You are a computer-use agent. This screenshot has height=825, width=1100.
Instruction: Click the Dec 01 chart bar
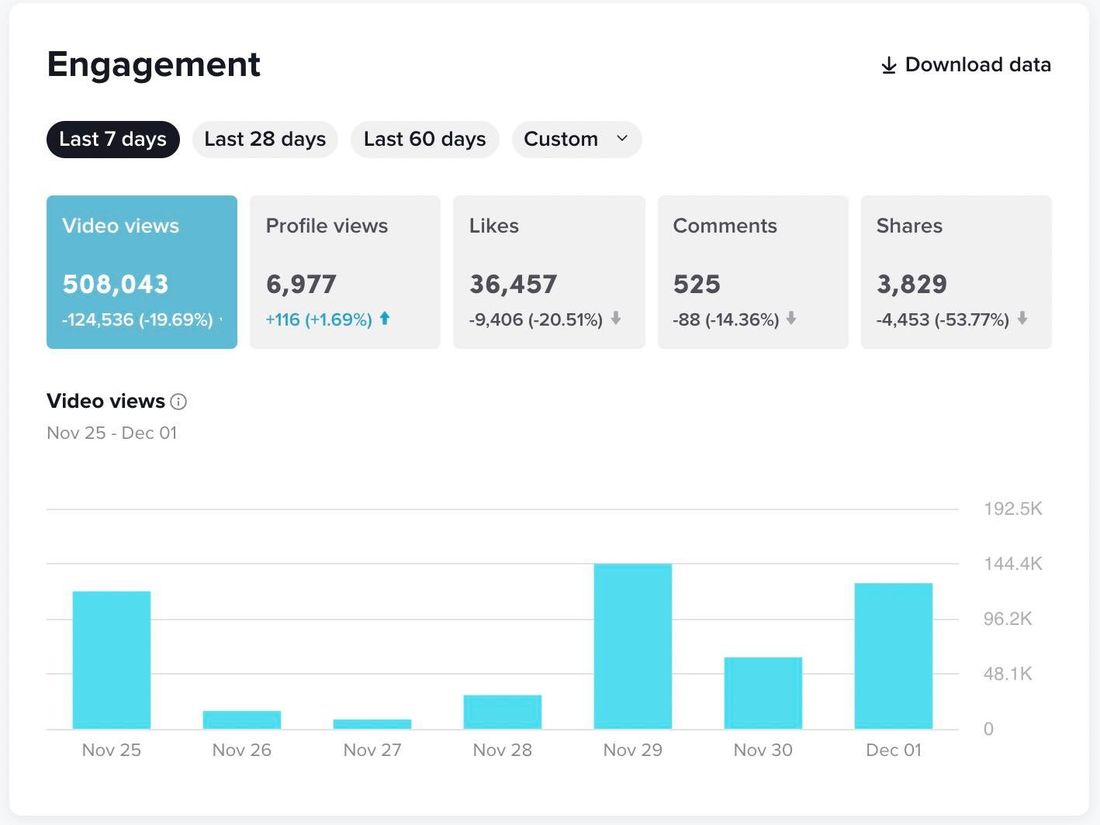(894, 656)
